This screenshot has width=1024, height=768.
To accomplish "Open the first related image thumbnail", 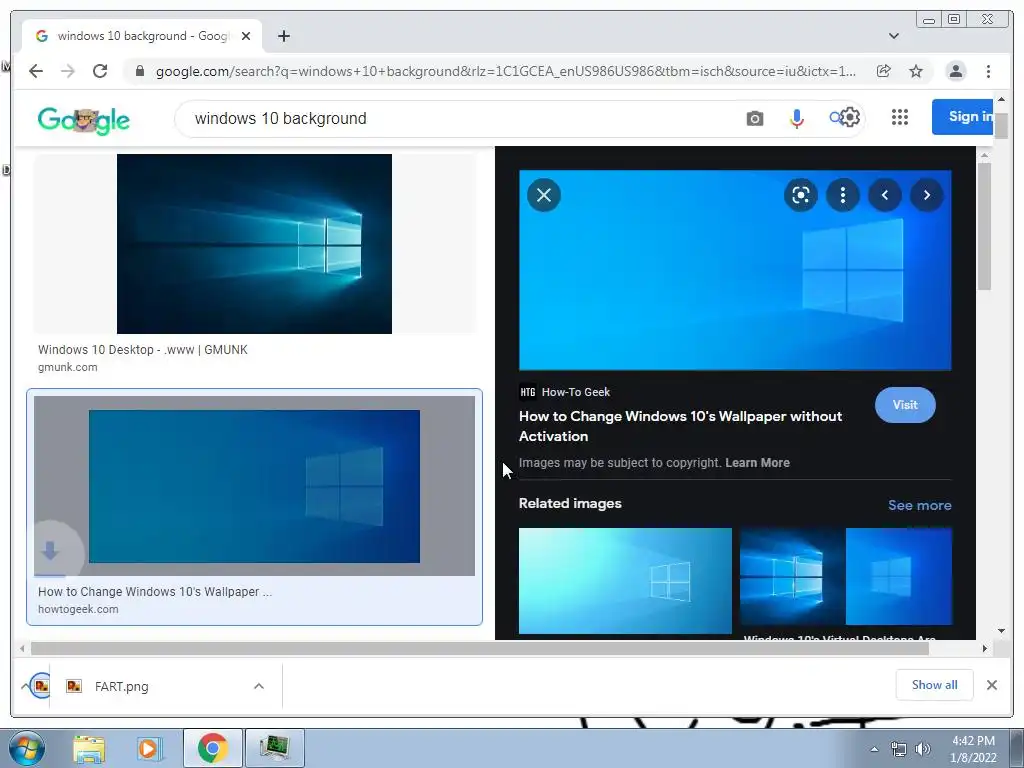I will (625, 581).
